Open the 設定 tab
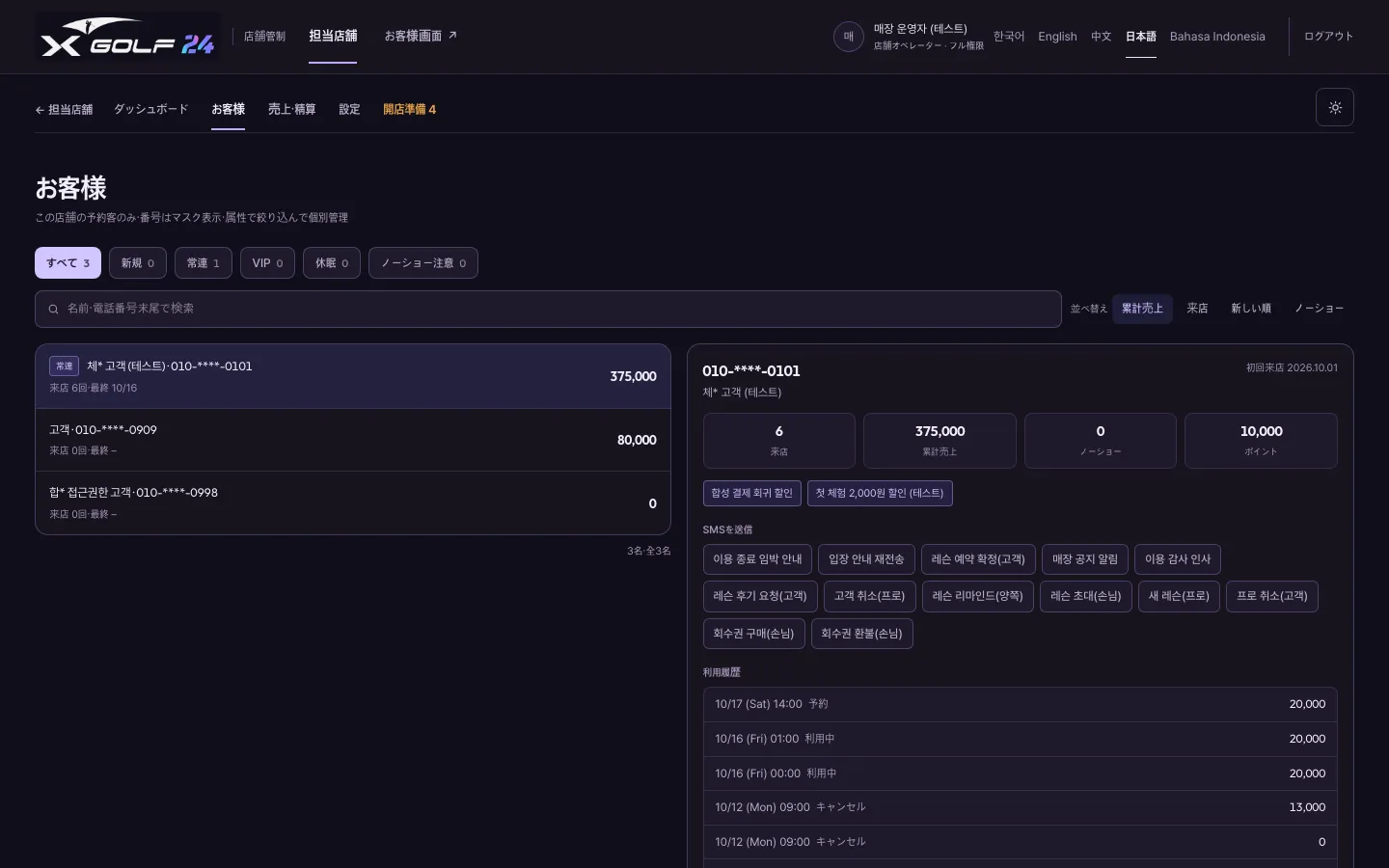Screen dimensions: 1389x868 [x=349, y=110]
